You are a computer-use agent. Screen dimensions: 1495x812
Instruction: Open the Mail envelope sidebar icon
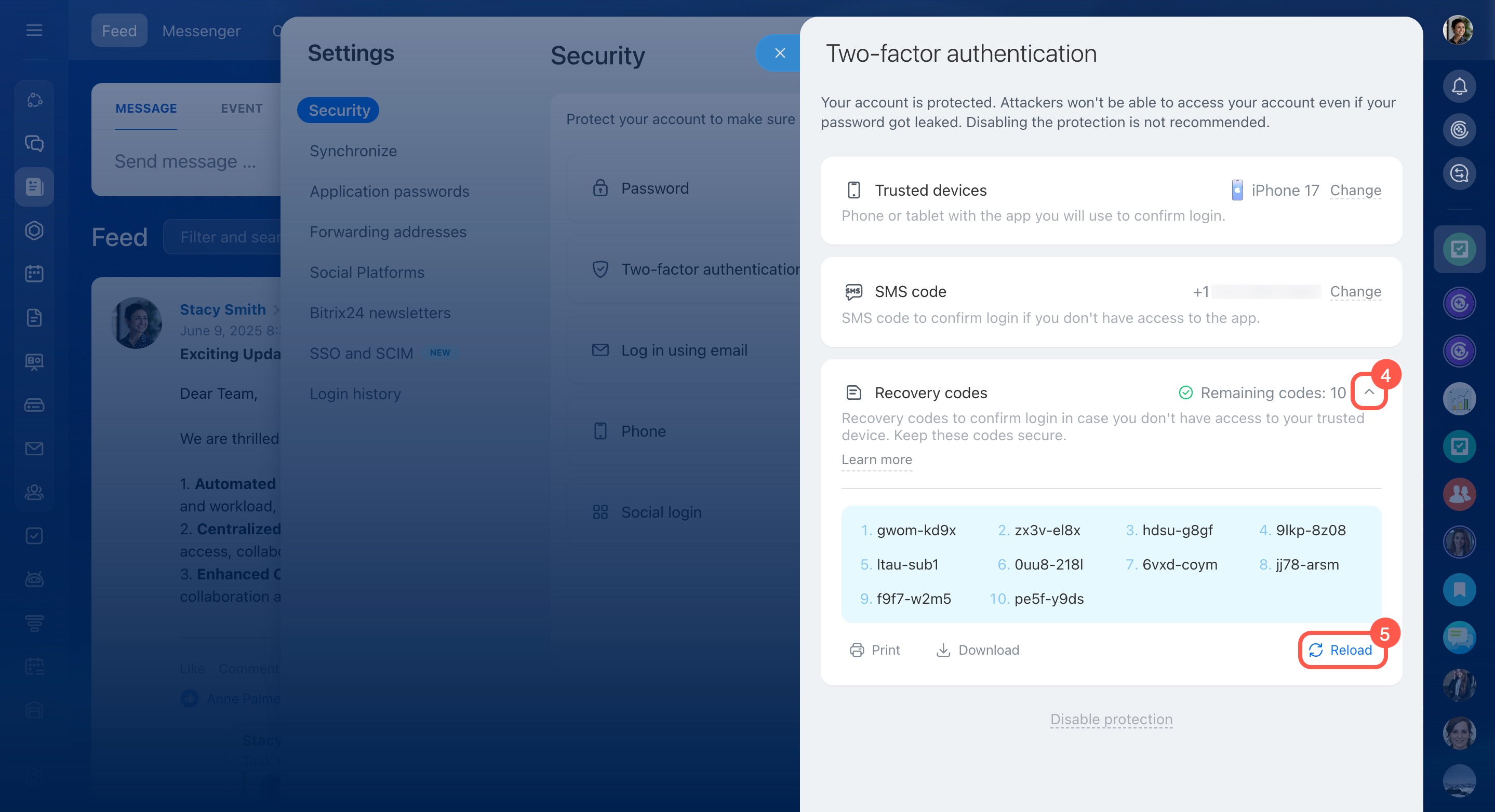pos(34,449)
